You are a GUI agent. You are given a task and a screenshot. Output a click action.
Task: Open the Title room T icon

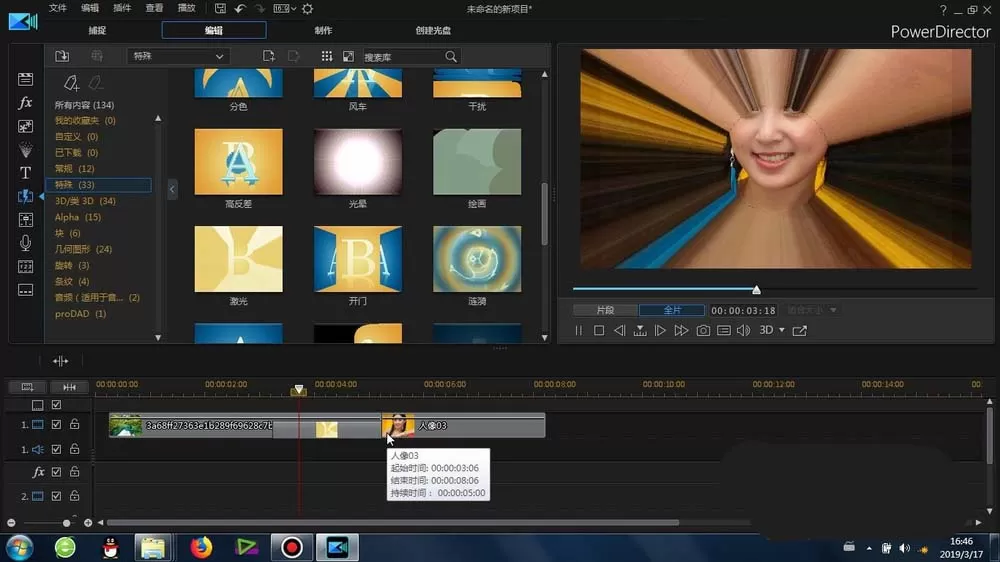point(25,173)
